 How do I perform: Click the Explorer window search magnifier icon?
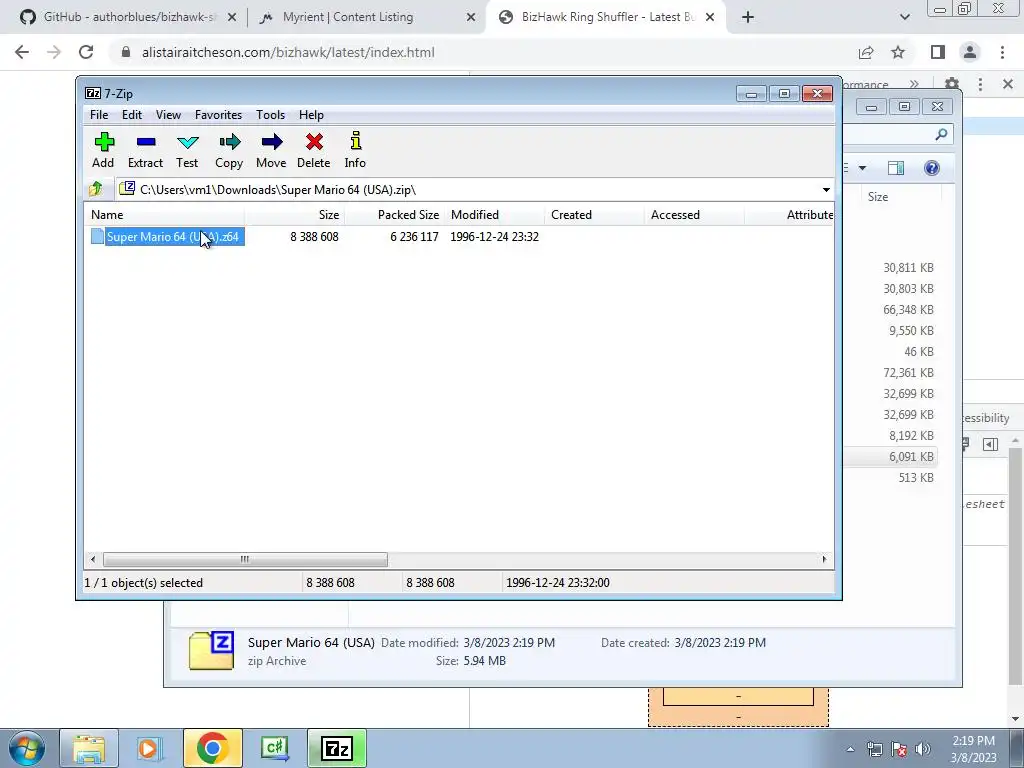(x=941, y=135)
